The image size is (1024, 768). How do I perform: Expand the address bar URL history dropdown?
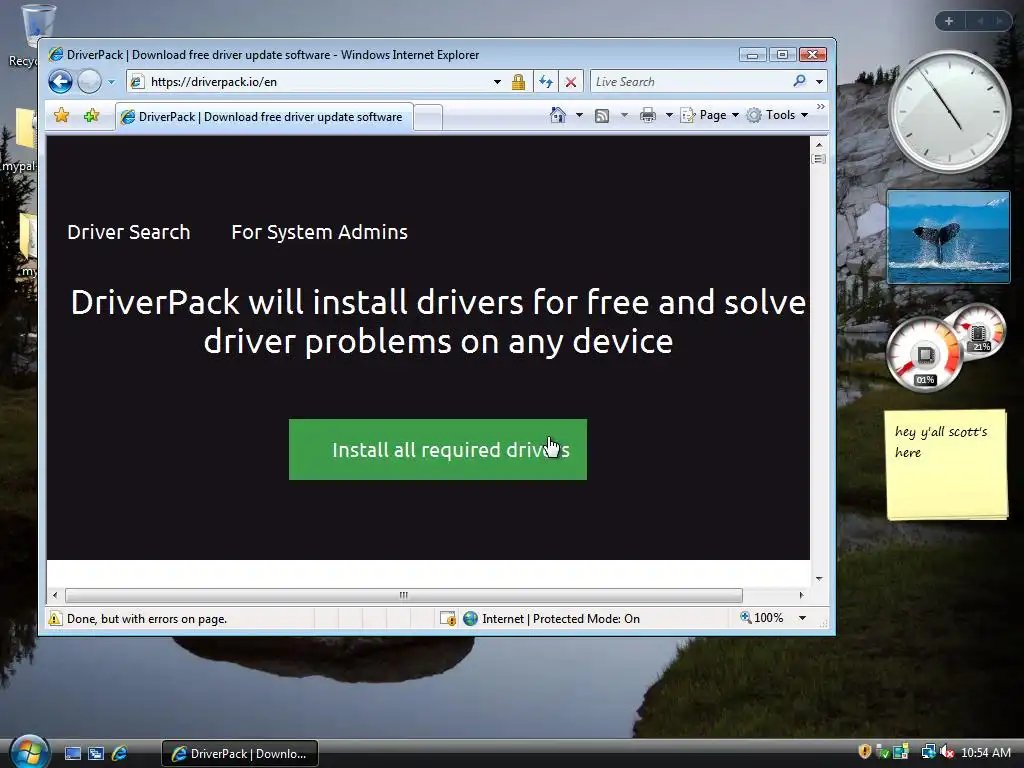[x=498, y=82]
